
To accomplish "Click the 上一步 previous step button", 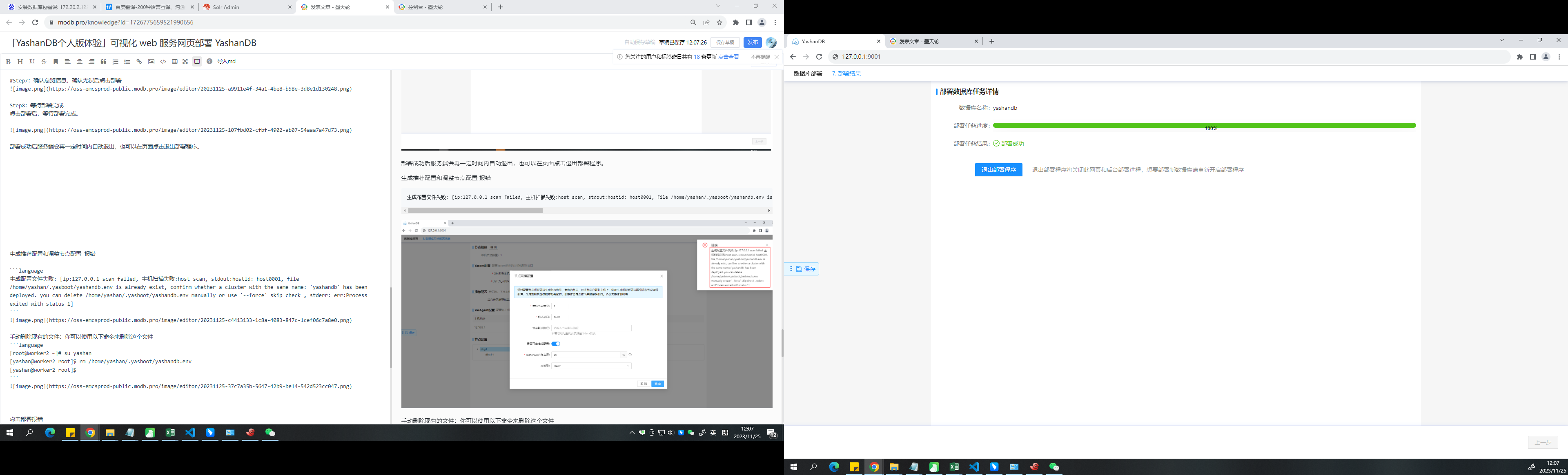I will tap(1542, 442).
